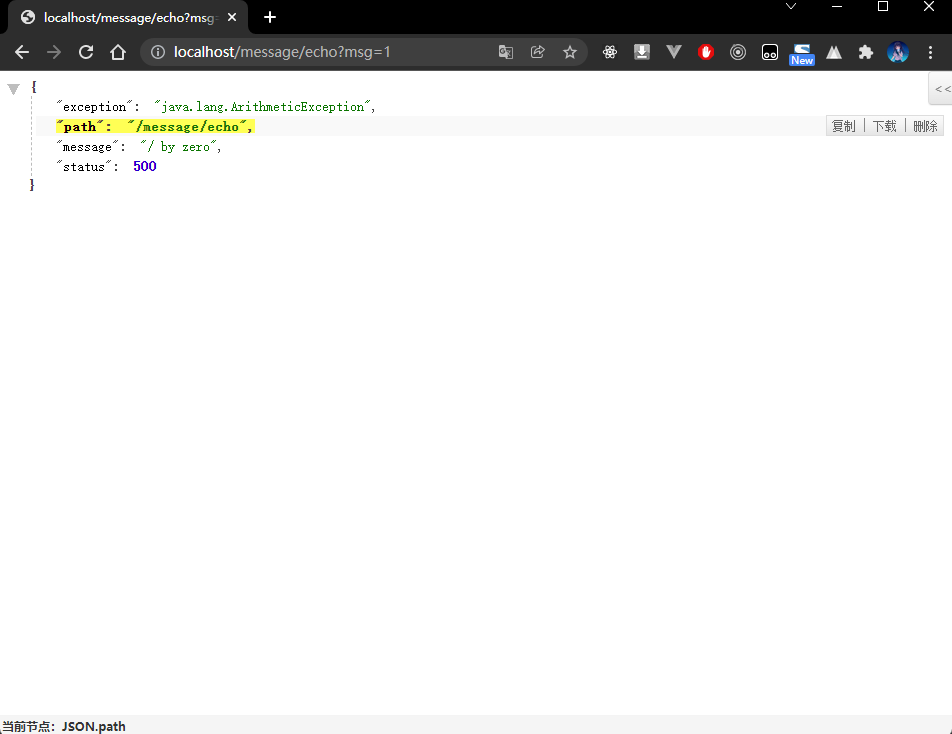Share this page via share icon

click(x=537, y=52)
